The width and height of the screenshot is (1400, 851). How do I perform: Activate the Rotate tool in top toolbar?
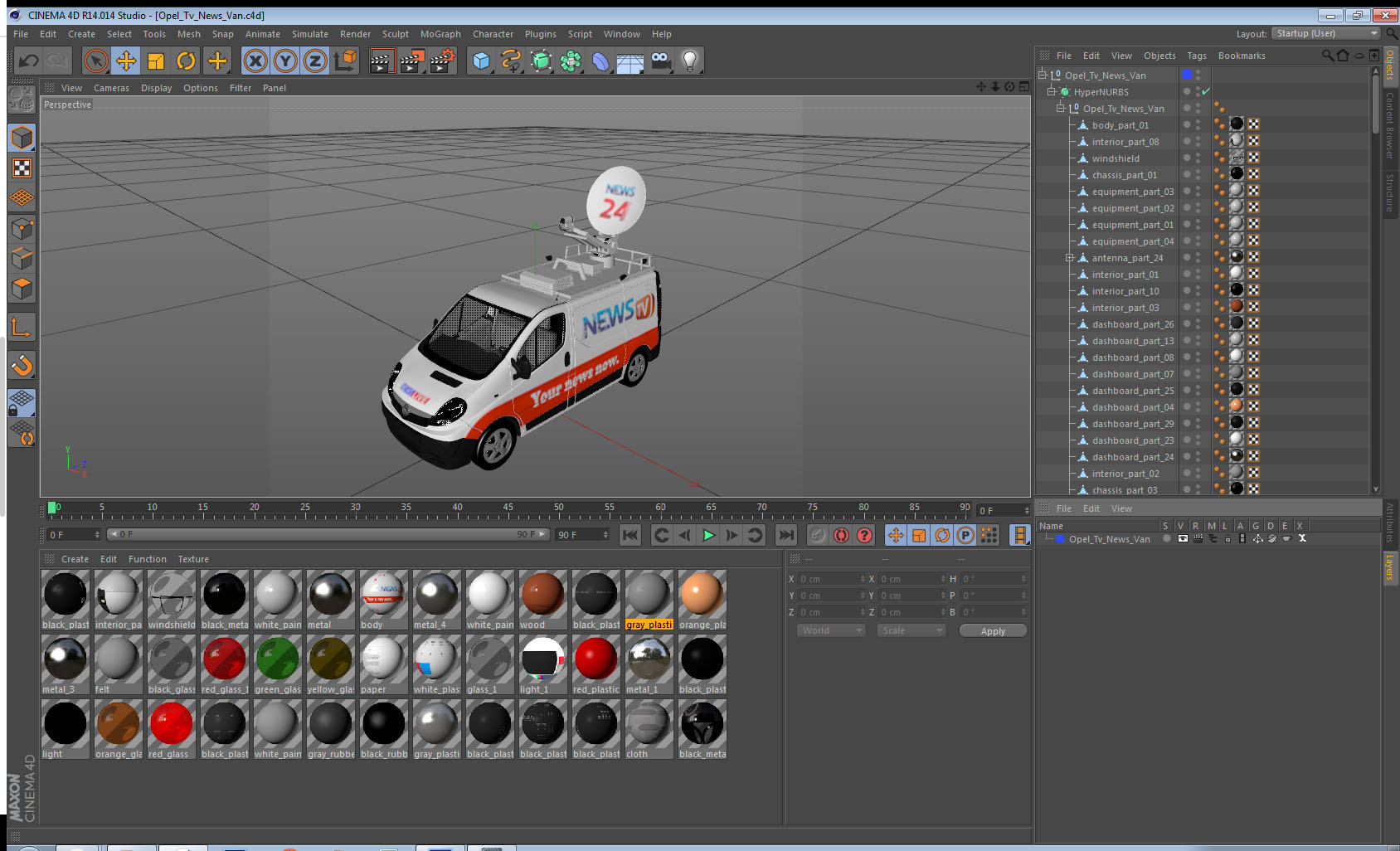click(x=186, y=61)
